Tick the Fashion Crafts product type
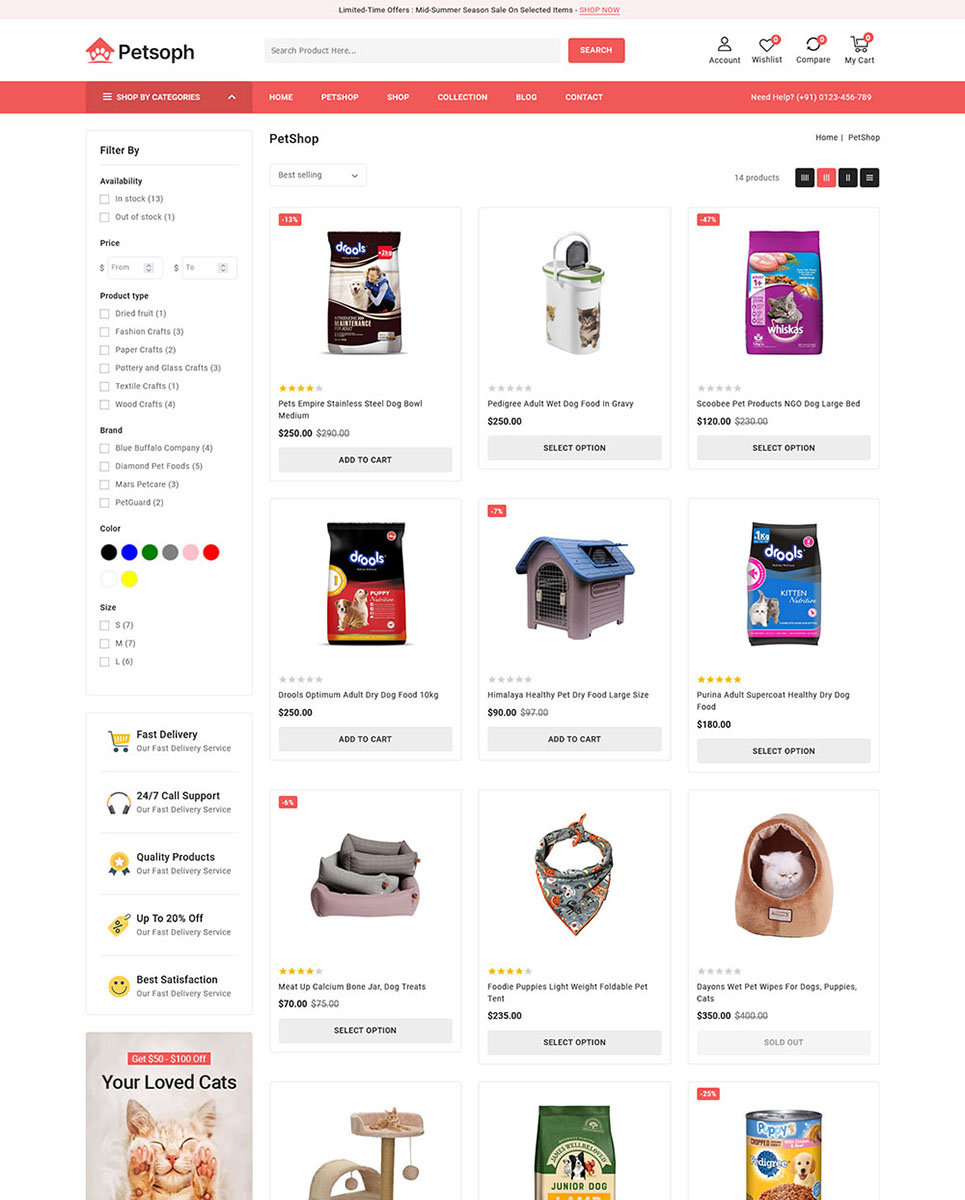Screen dimensions: 965x1200 [104, 331]
